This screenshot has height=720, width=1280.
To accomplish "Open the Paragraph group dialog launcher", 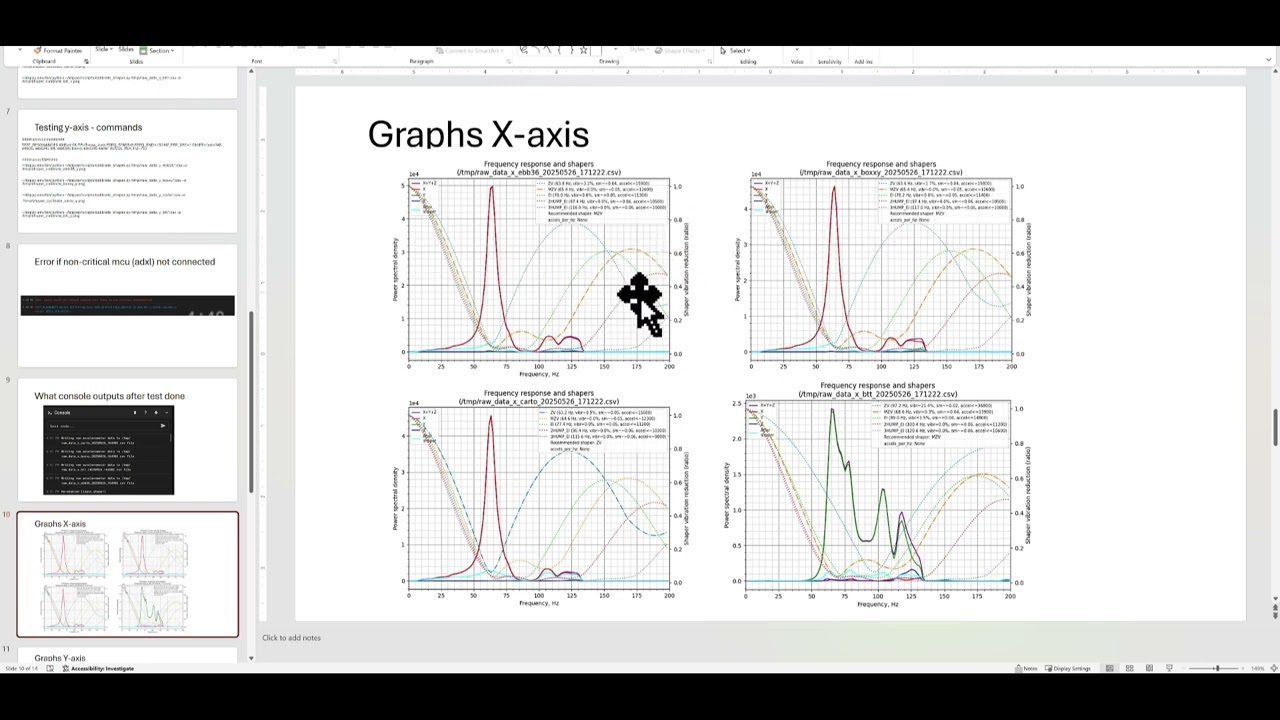I will (x=508, y=62).
